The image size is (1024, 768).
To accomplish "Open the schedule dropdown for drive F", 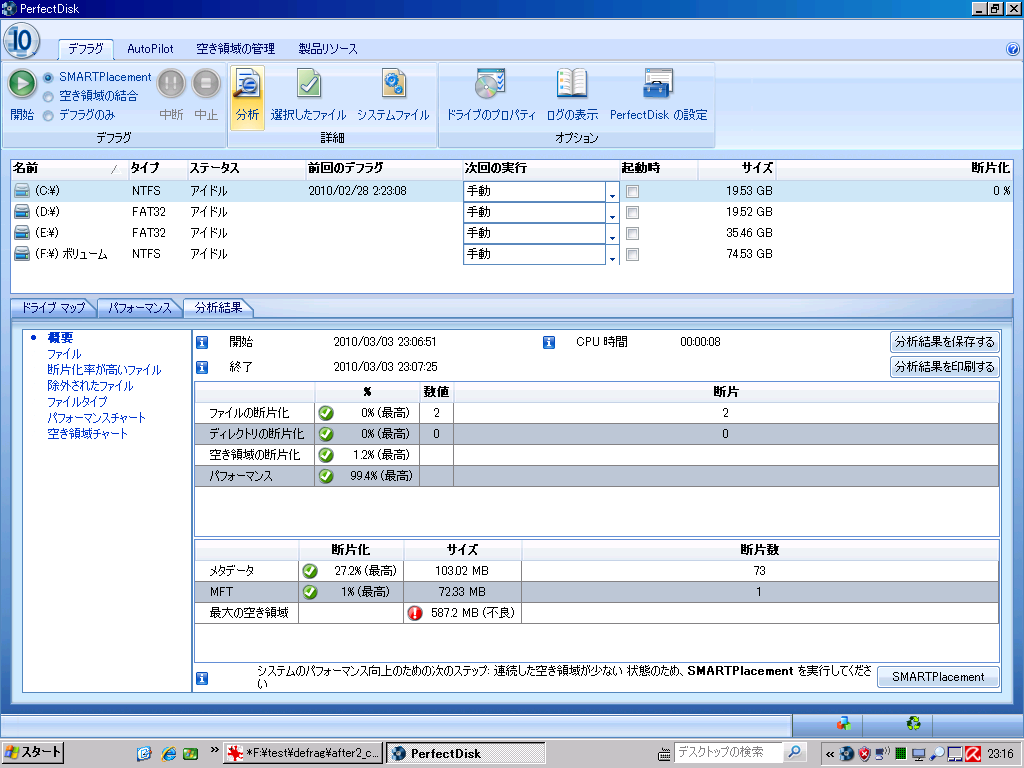I will [612, 255].
